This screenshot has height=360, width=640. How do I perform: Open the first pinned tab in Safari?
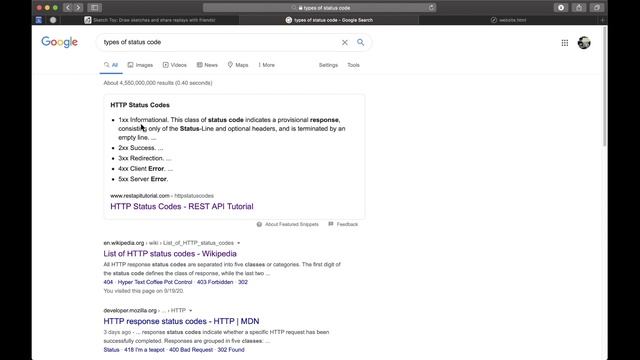[x=39, y=20]
